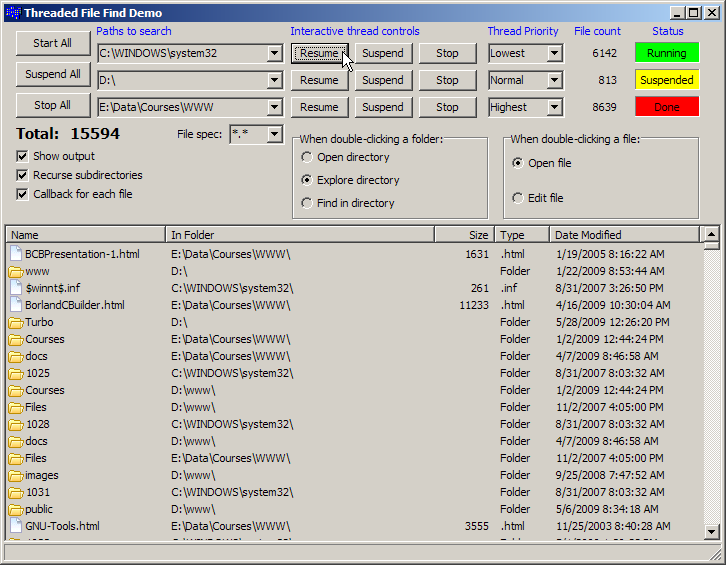726x565 pixels.
Task: Click the GNU-Tools.html file icon
Action: tap(15, 526)
